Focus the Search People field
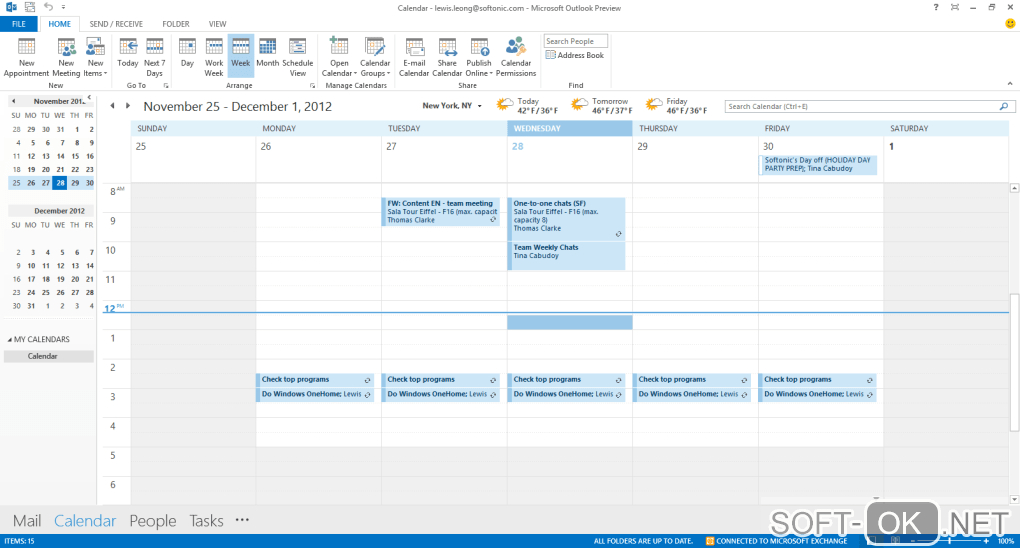This screenshot has width=1020, height=548. [x=575, y=41]
